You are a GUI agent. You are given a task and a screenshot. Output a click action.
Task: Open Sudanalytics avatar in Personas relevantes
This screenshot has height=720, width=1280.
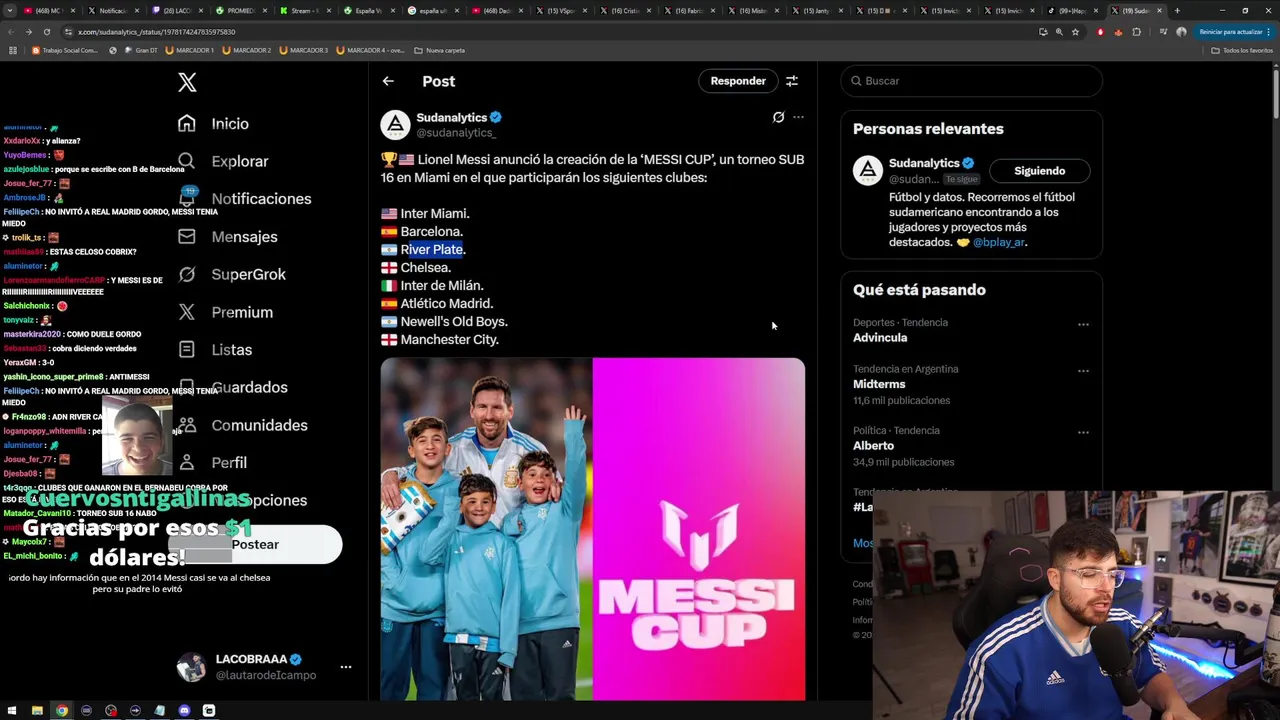click(x=868, y=170)
